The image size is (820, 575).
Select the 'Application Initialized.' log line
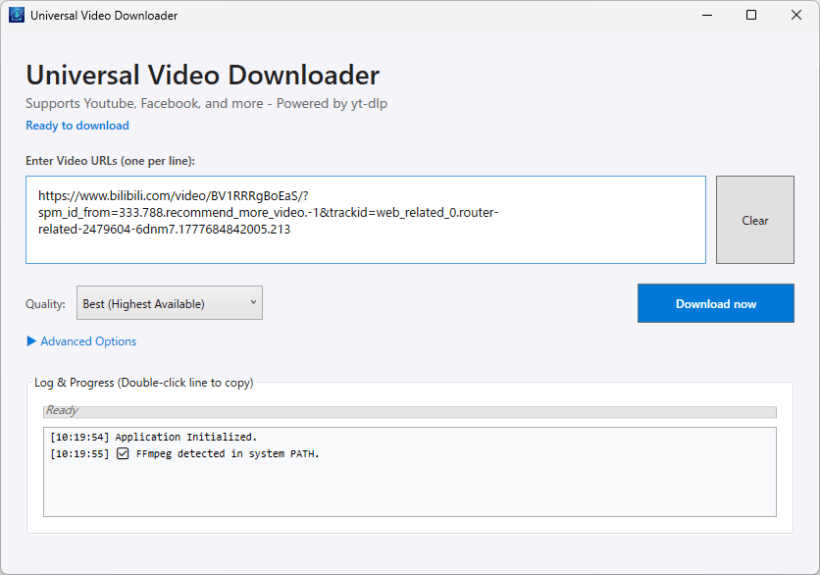pyautogui.click(x=153, y=437)
